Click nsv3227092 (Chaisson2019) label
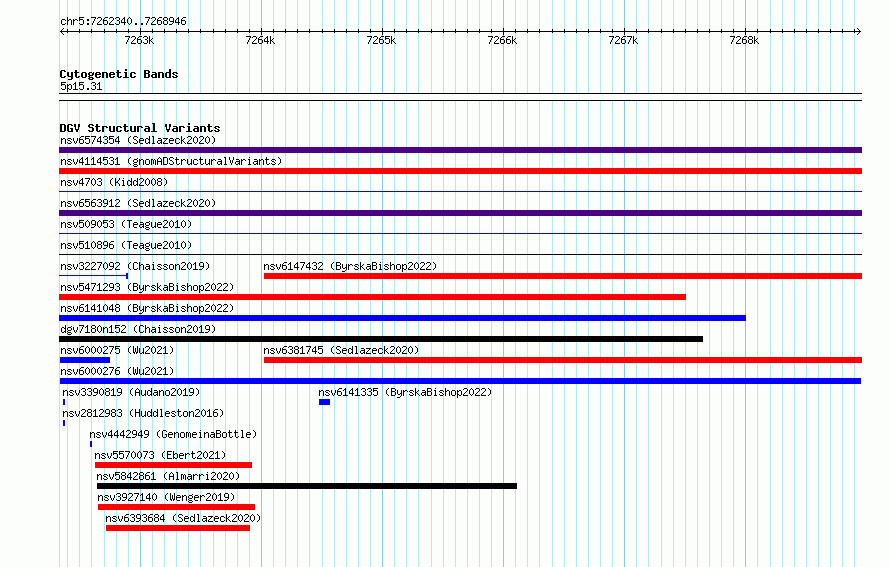This screenshot has height=567, width=890. [135, 266]
